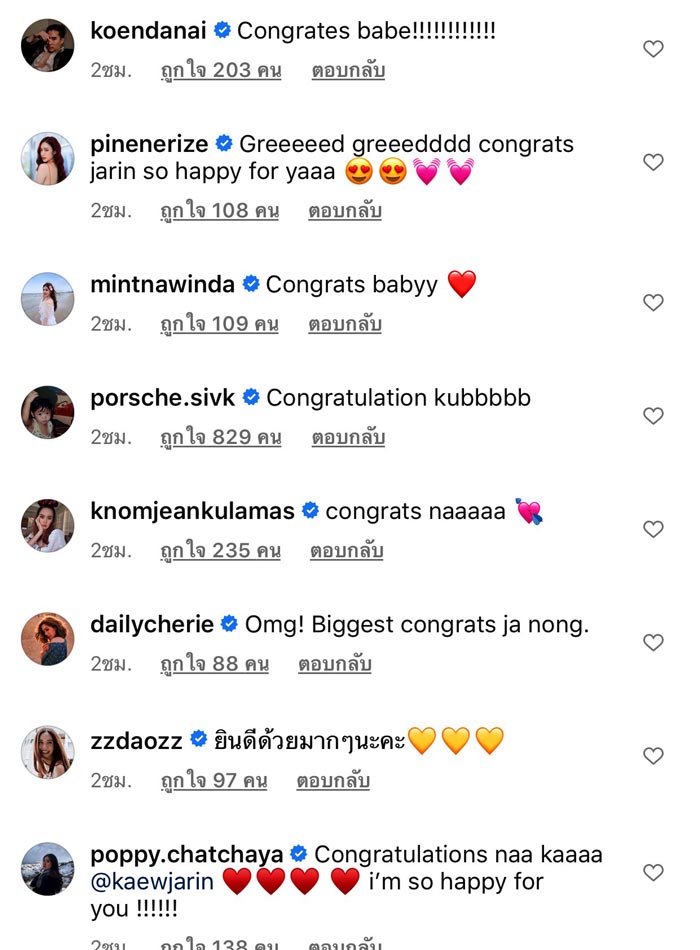700x950 pixels.
Task: Show the 235 likes on knomjeankulamas's comment
Action: coord(220,551)
